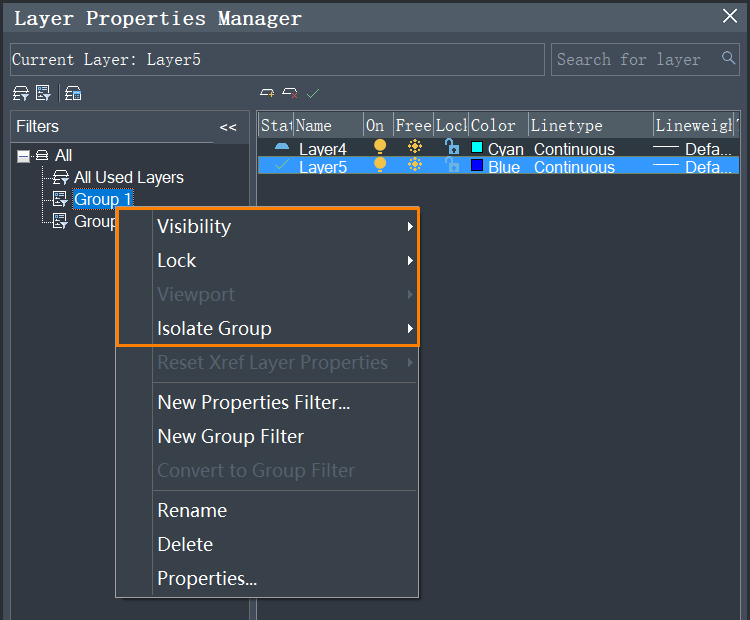Toggle Layer4 On light bulb
The image size is (750, 620).
tap(379, 148)
